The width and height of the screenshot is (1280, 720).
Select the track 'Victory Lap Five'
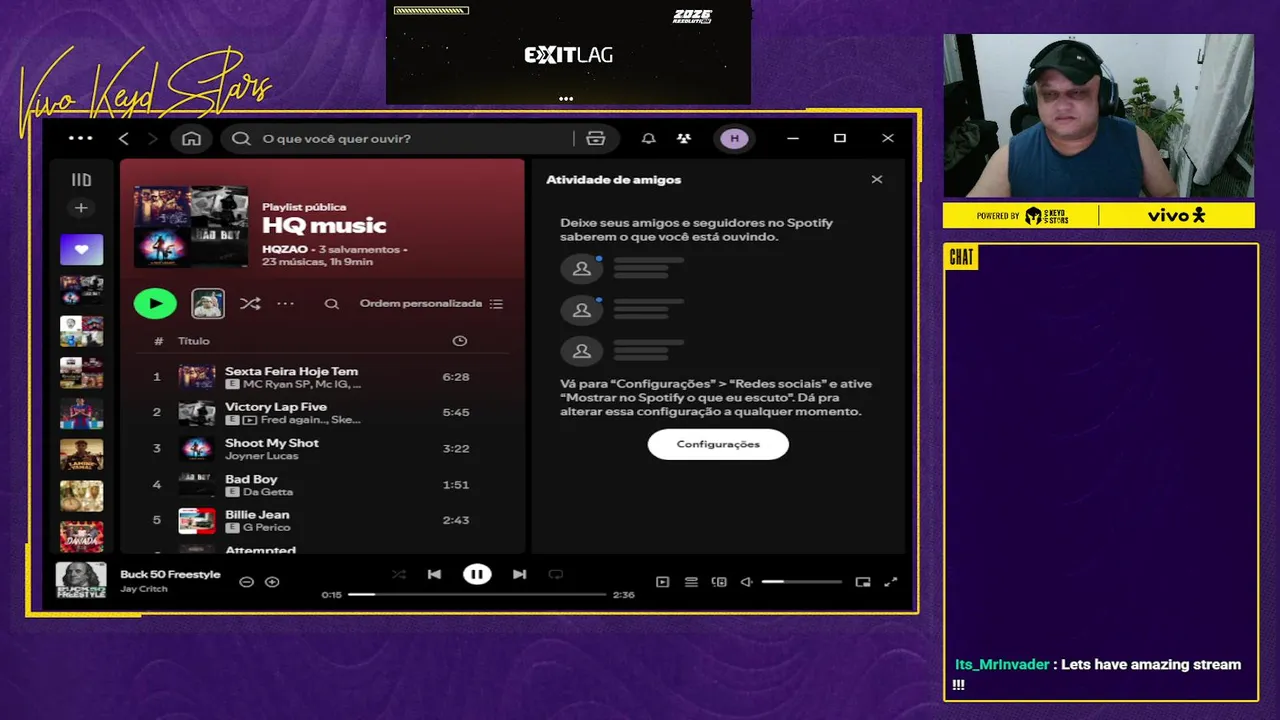click(320, 413)
